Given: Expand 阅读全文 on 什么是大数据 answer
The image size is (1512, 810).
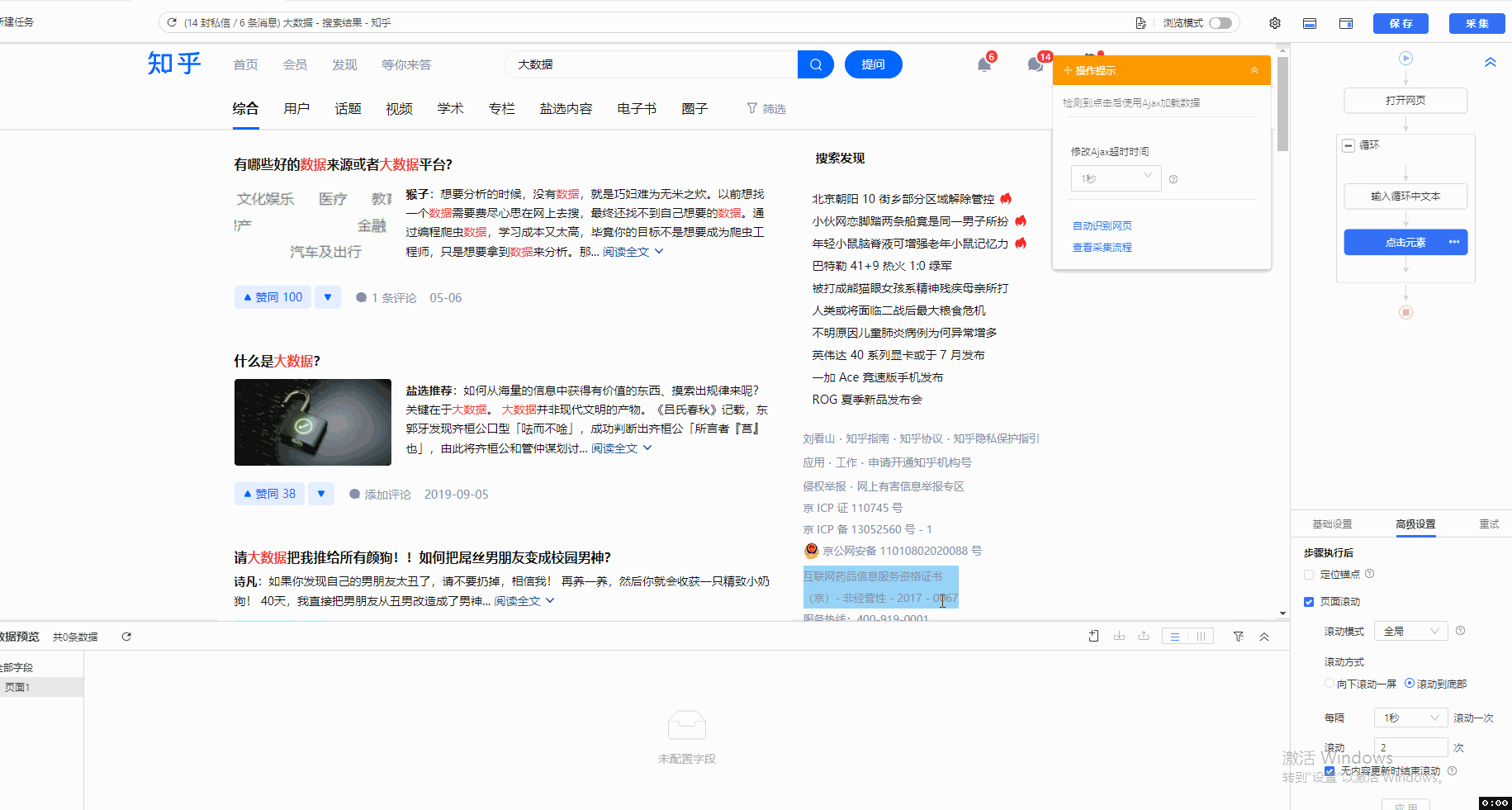Looking at the screenshot, I should pos(621,448).
